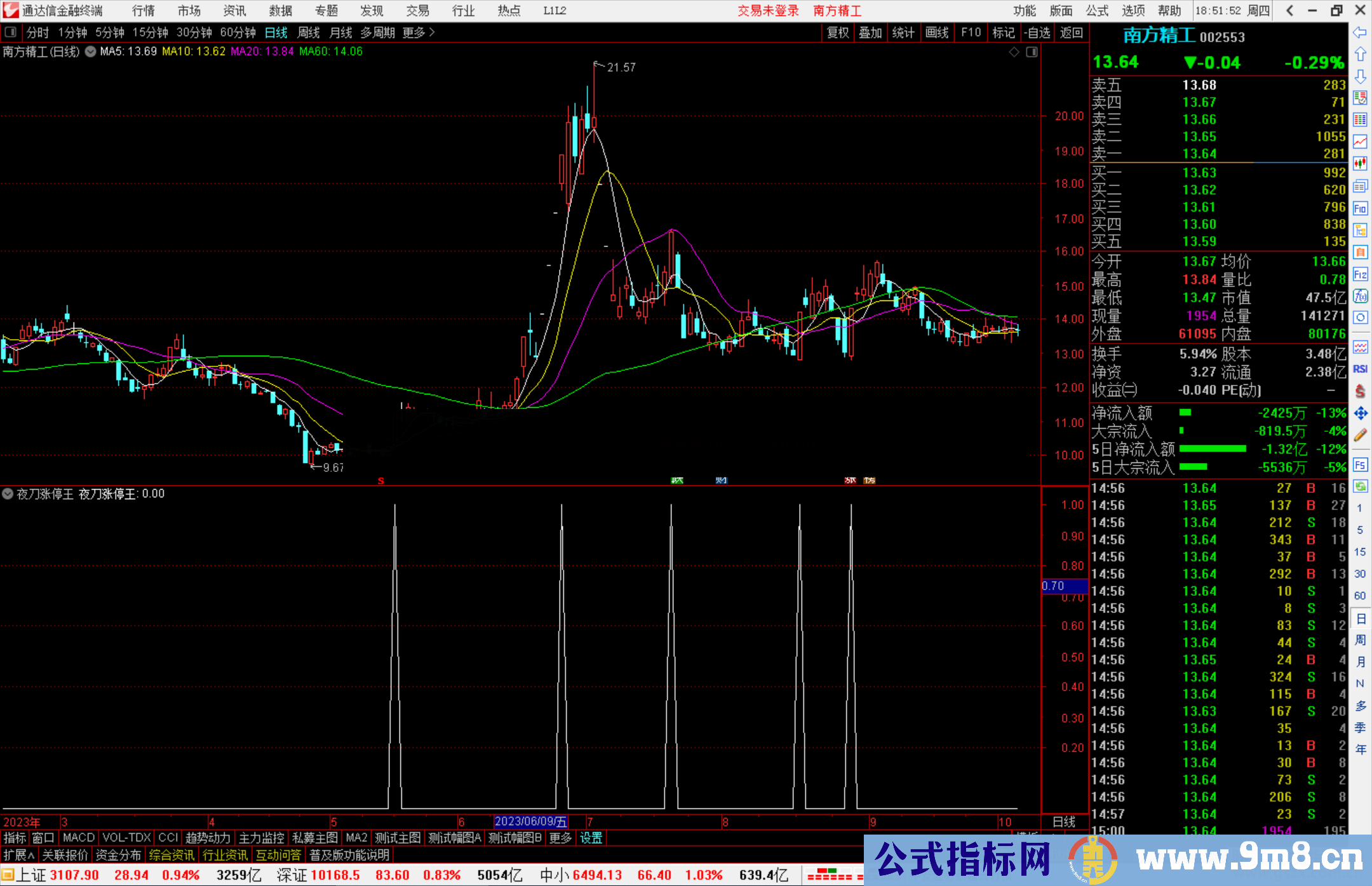Viewport: 1372px width, 886px height.
Task: Toggle the left panel layout icon
Action: coord(11,32)
